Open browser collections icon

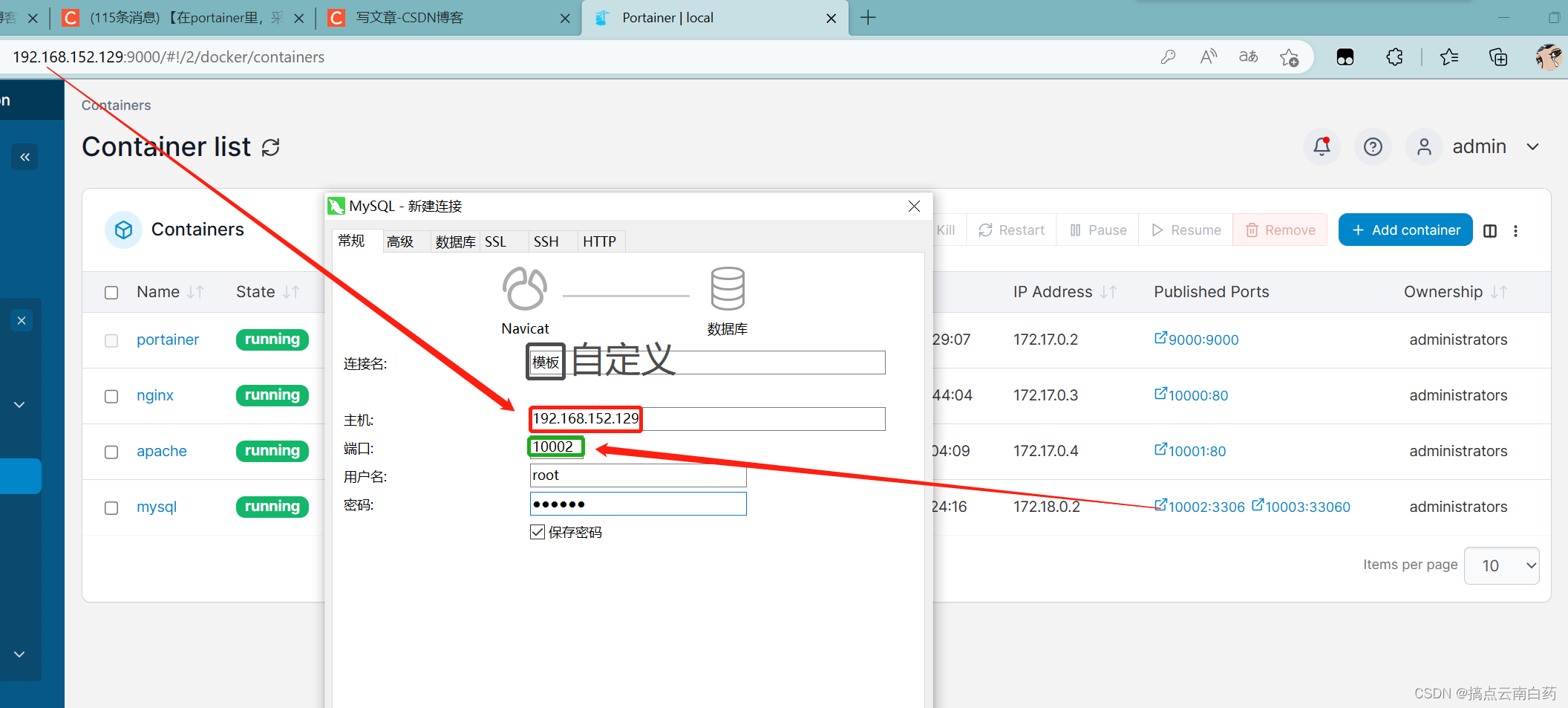[x=1498, y=57]
